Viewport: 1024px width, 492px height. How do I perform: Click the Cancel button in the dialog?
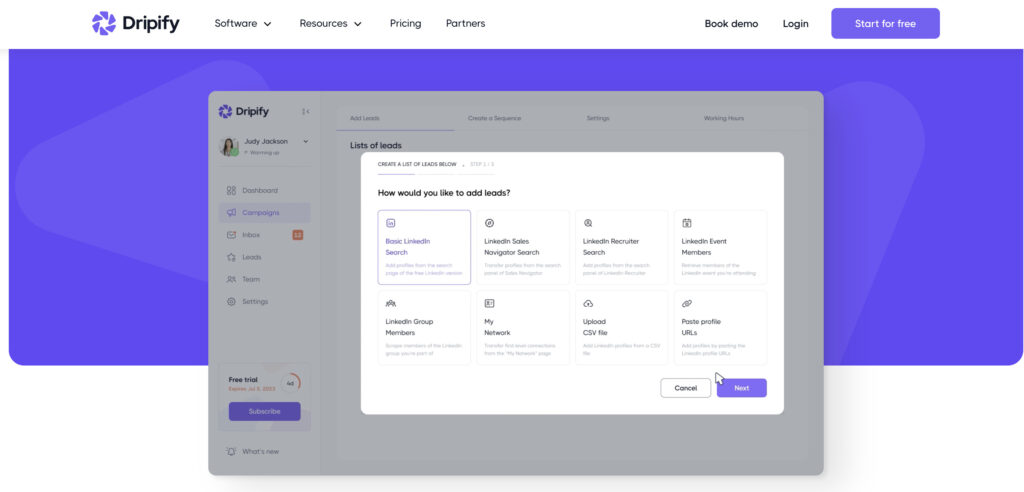[x=686, y=388]
